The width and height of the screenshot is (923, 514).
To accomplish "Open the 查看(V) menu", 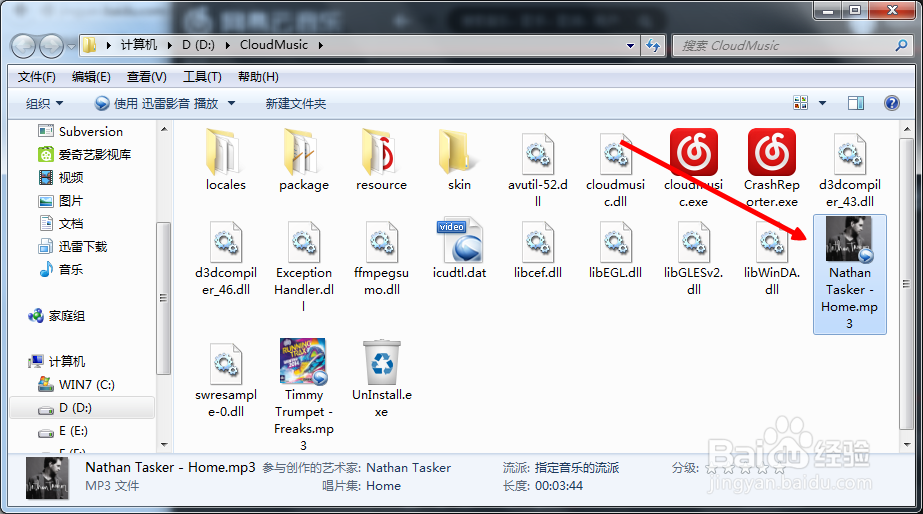I will pos(147,77).
